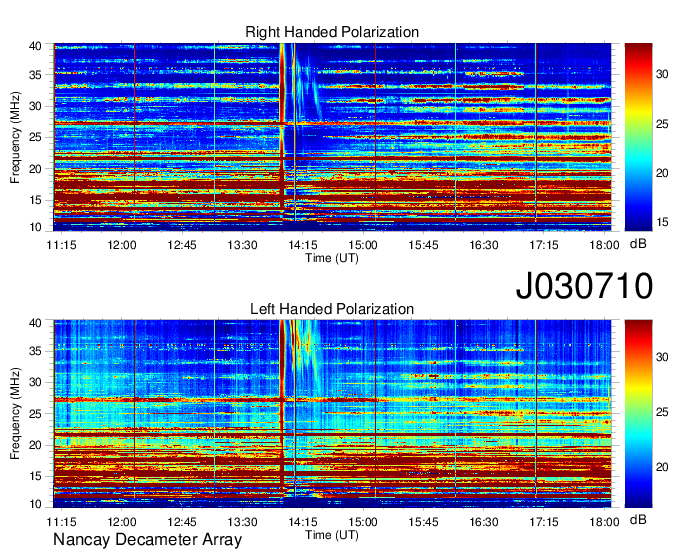680x552 pixels.
Task: Click the bottom plot's 'Time (UT)' axis label
Action: (332, 535)
